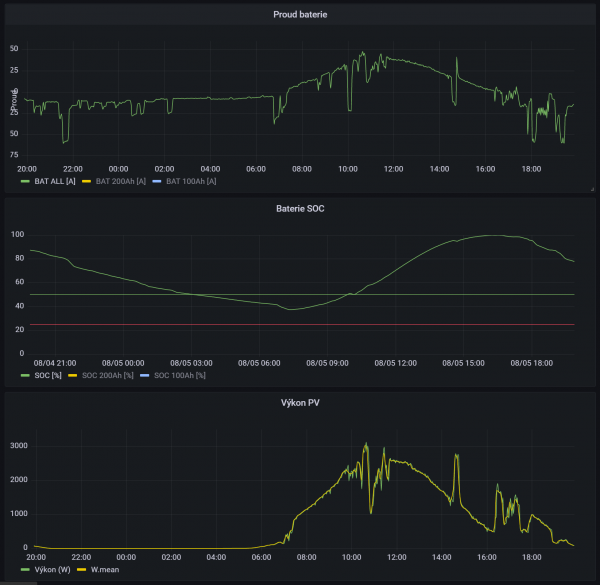Click the yellow W.mean color swatch
Viewport: 600px width, 585px height.
pyautogui.click(x=82, y=570)
